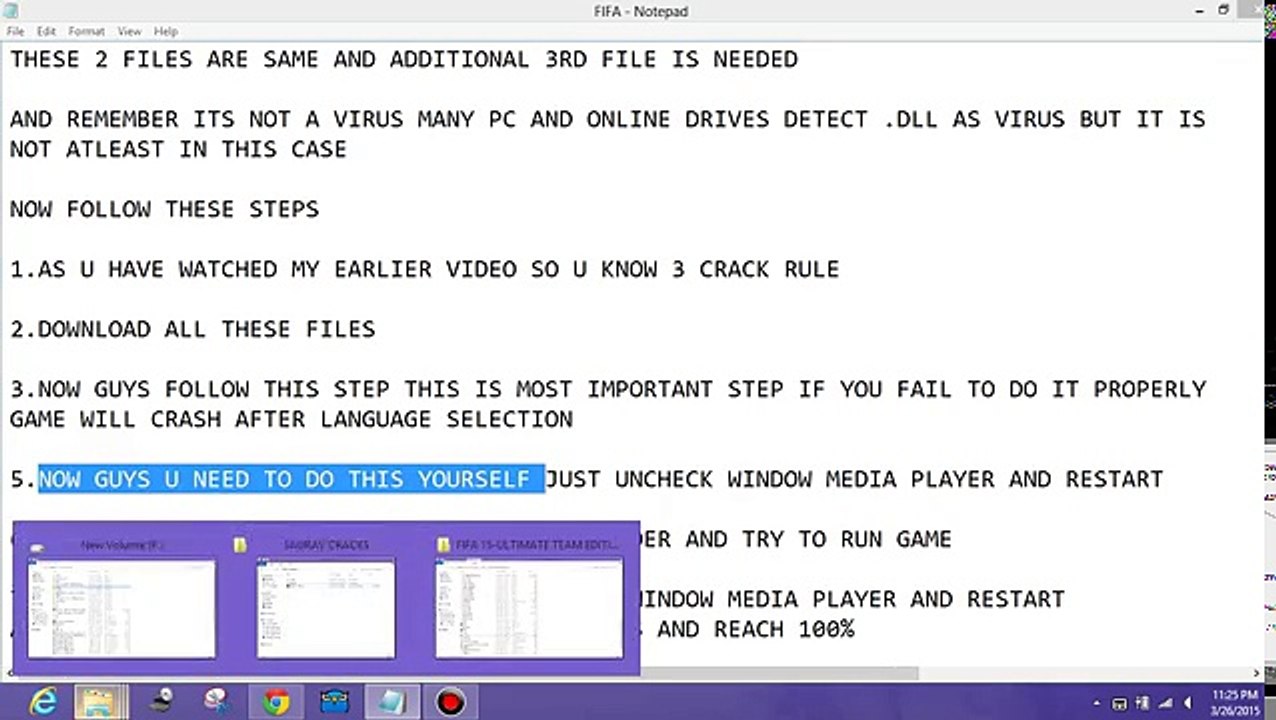The height and width of the screenshot is (720, 1276).
Task: Click the 'FIFA - Notepad' title bar
Action: 640,11
